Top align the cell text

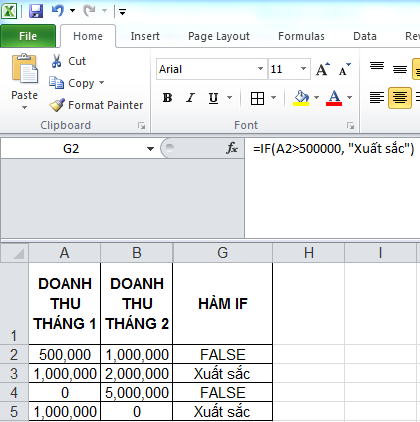coord(377,66)
